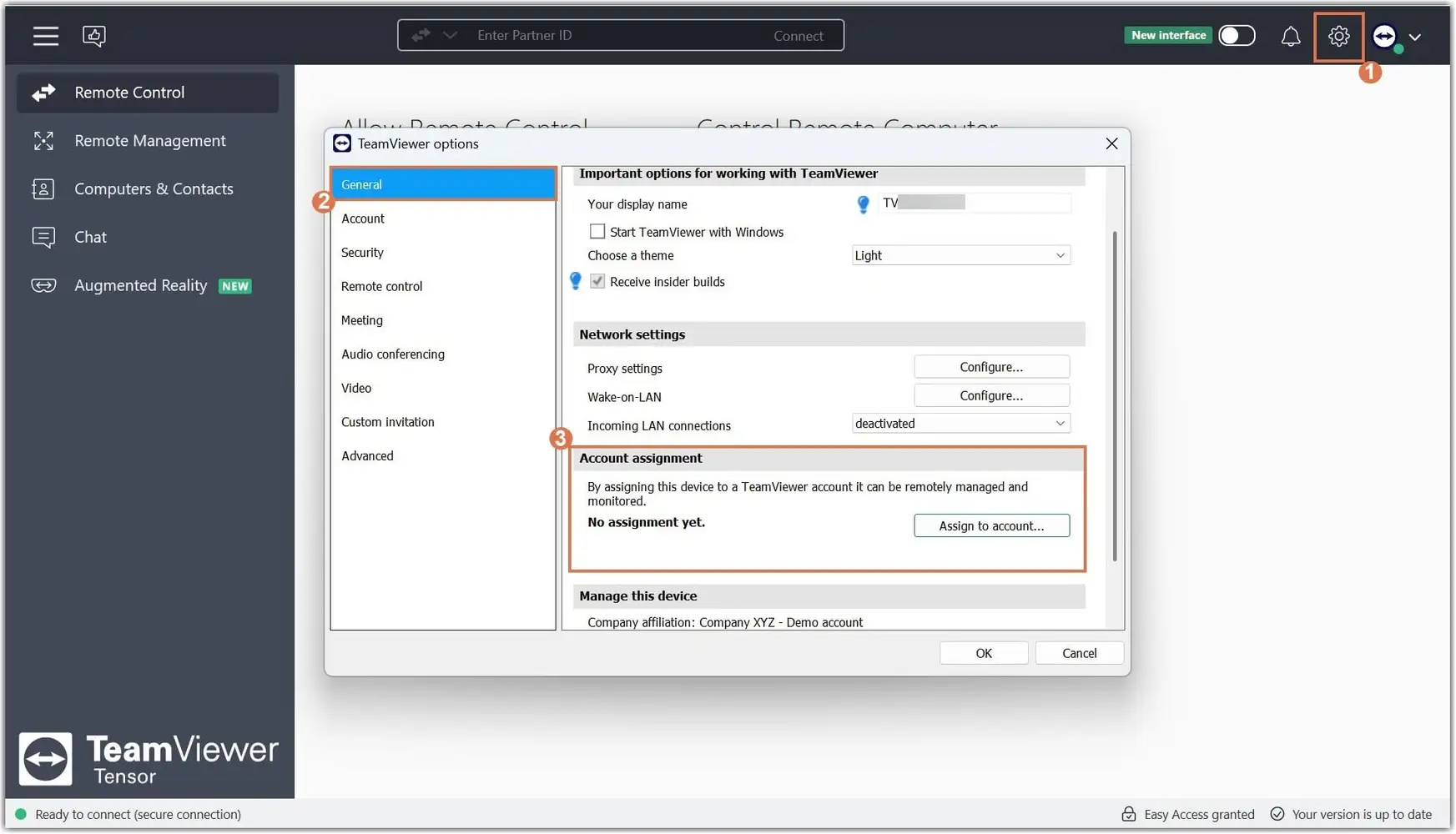This screenshot has width=1456, height=834.
Task: Click Cancel in options dialog
Action: click(x=1079, y=653)
